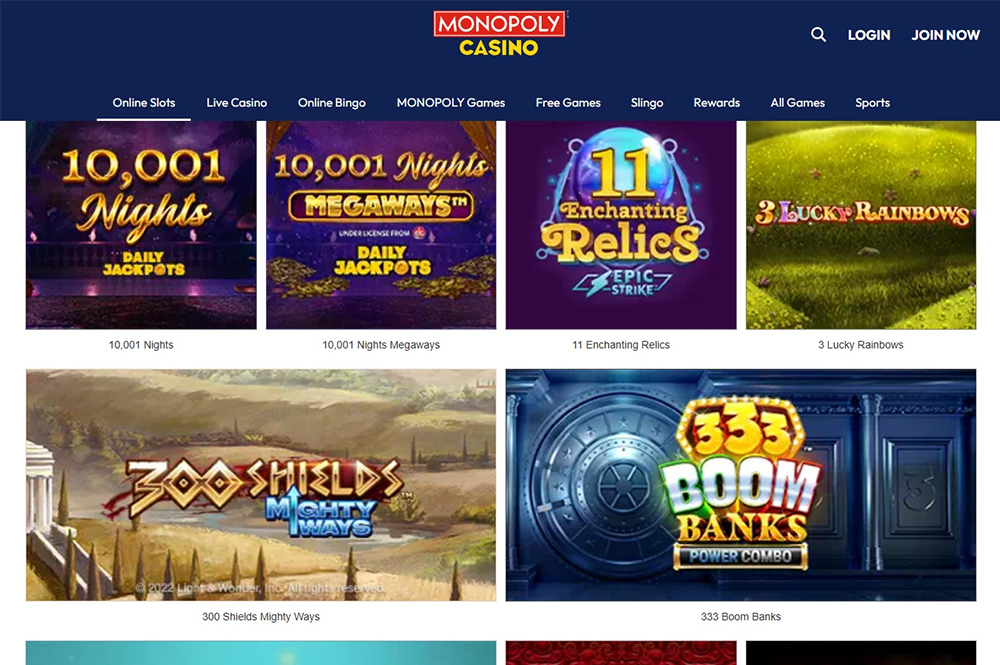The image size is (1000, 665).
Task: Go to Online Bingo section
Action: pos(332,103)
